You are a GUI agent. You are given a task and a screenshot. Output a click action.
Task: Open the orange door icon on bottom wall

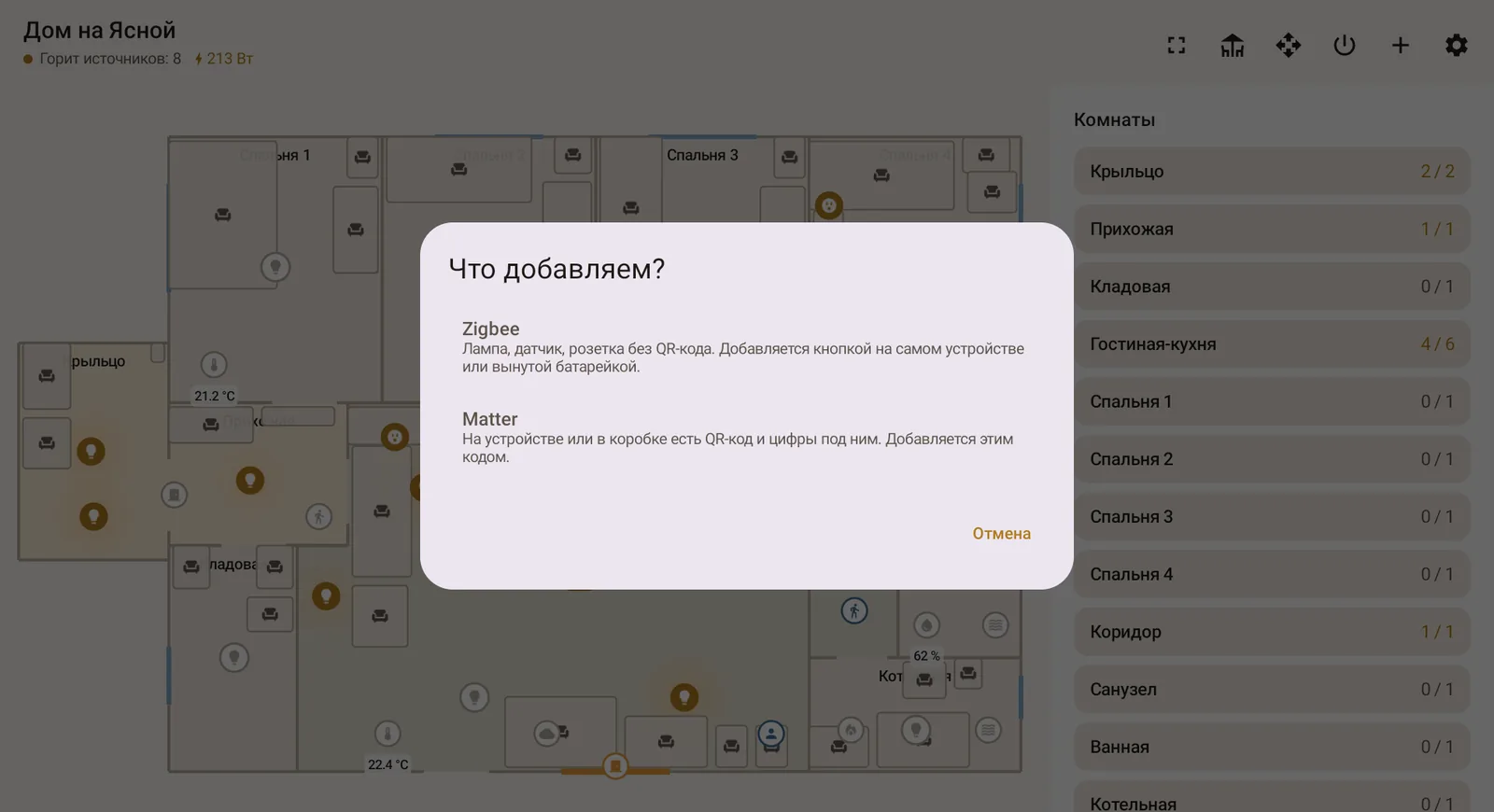[615, 766]
